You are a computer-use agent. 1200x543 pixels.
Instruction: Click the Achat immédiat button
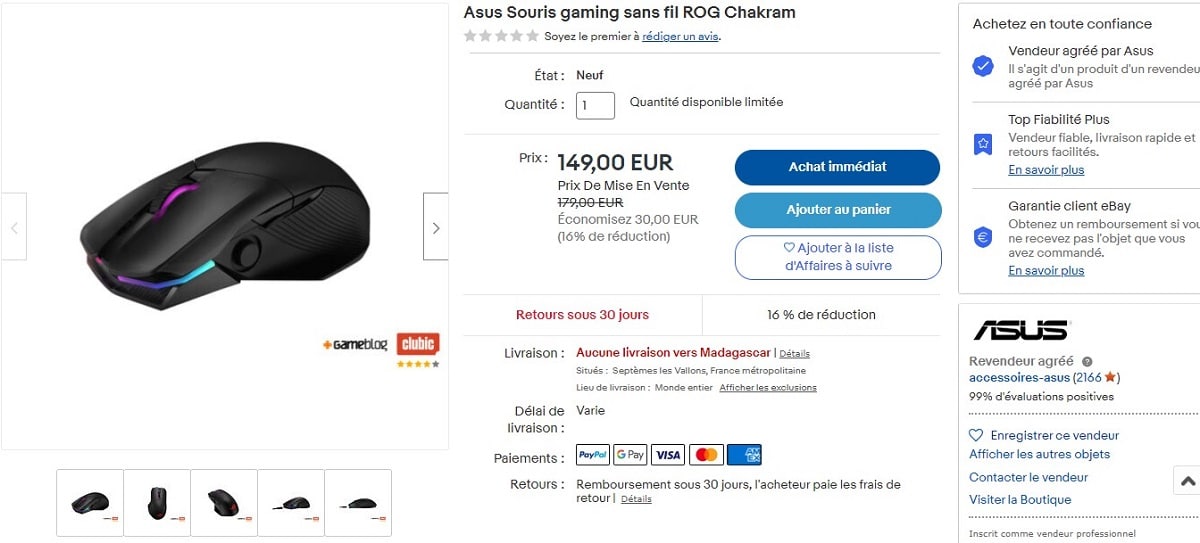click(x=837, y=167)
